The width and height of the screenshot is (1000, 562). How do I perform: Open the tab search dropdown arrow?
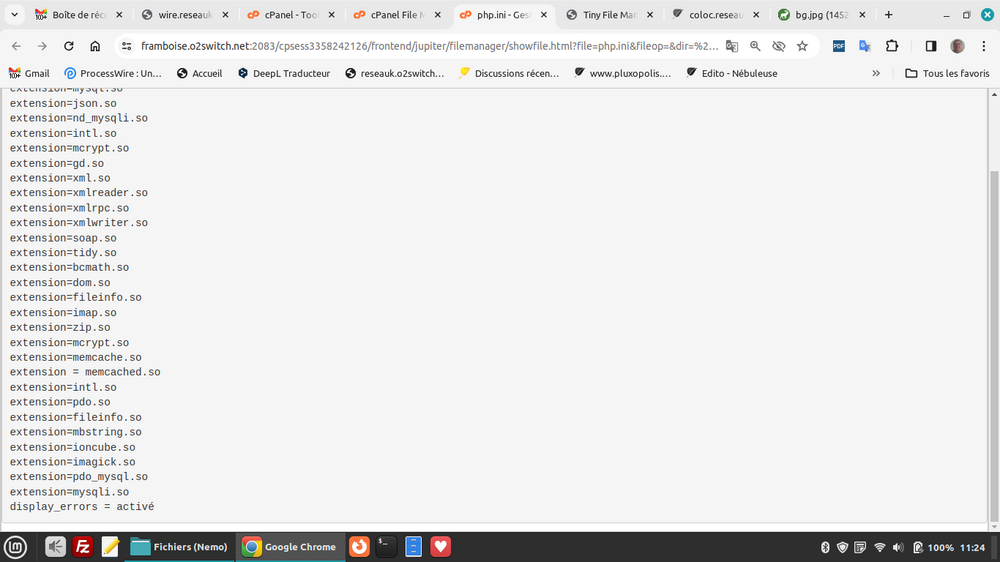pyautogui.click(x=14, y=15)
